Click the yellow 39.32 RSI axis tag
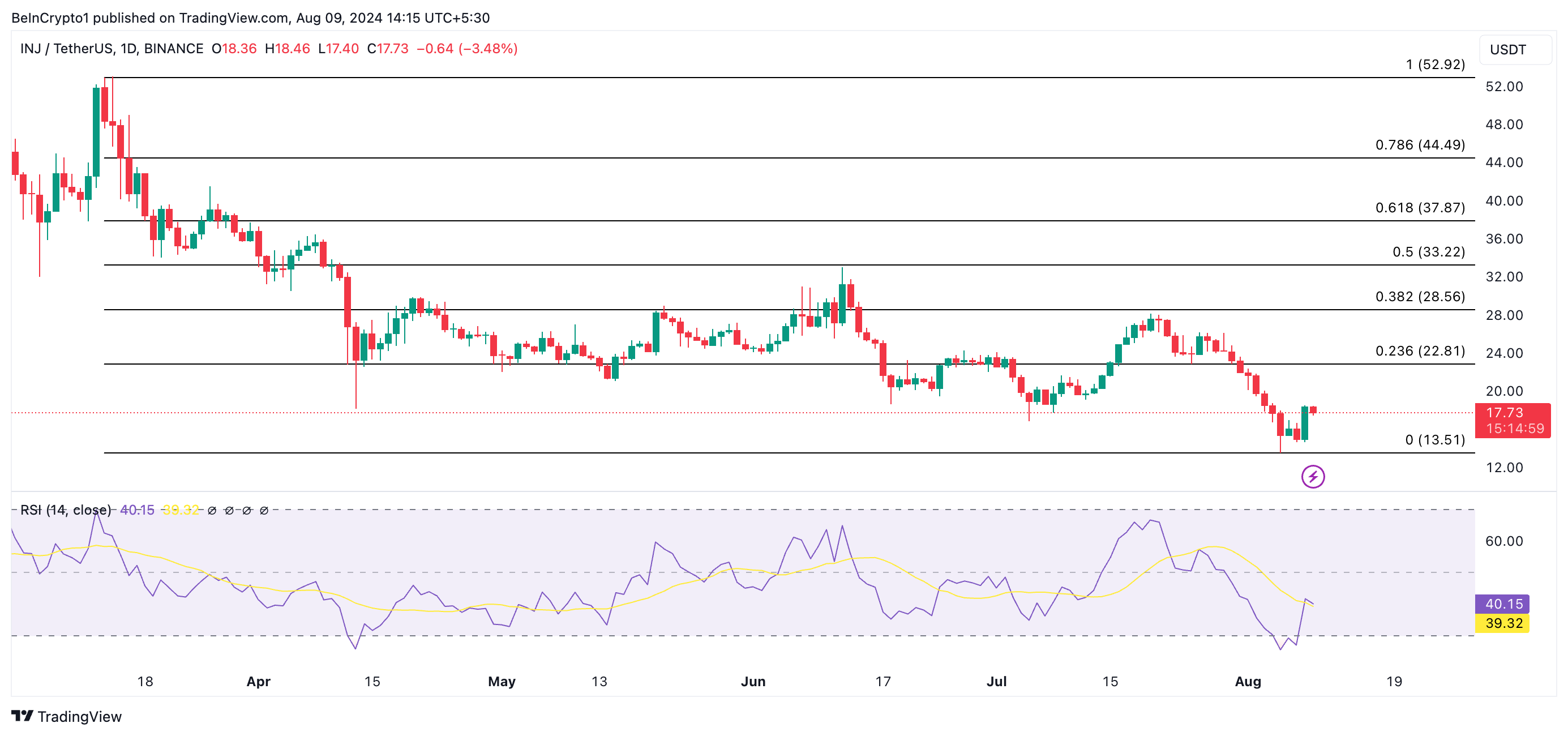Screen dimensions: 1568x736 (1502, 623)
